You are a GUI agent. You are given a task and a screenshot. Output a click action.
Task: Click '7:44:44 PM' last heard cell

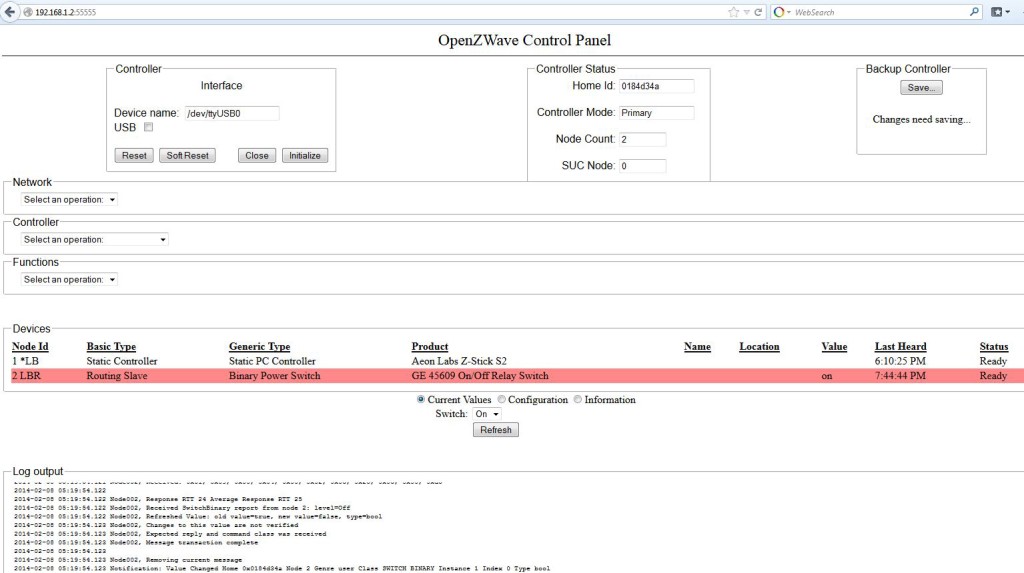(x=900, y=376)
